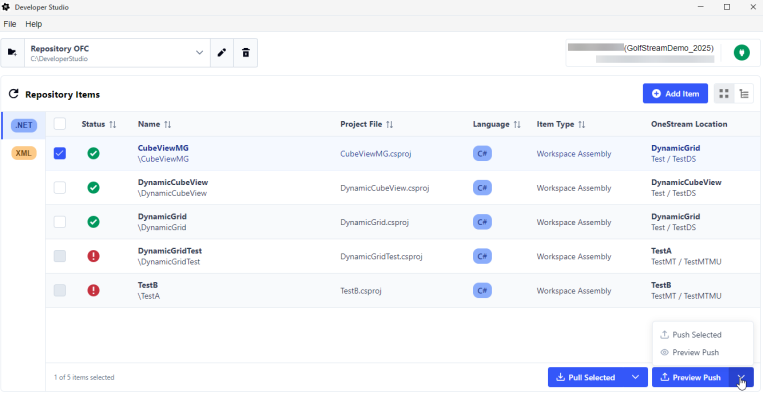763x394 pixels.
Task: Click the green status icon for CubeViewMG
Action: [93, 153]
